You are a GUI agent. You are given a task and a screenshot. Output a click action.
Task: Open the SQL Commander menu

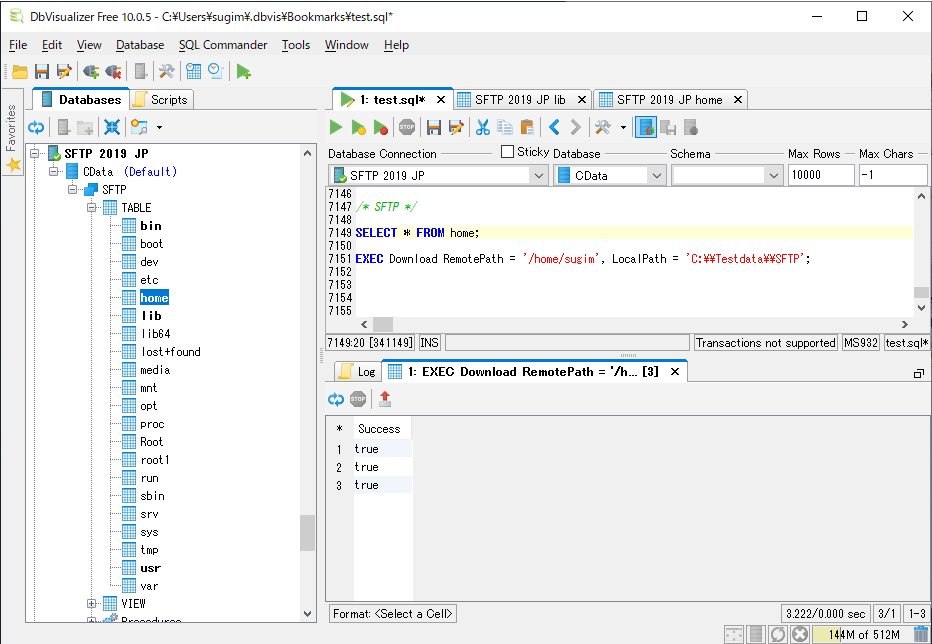point(223,45)
